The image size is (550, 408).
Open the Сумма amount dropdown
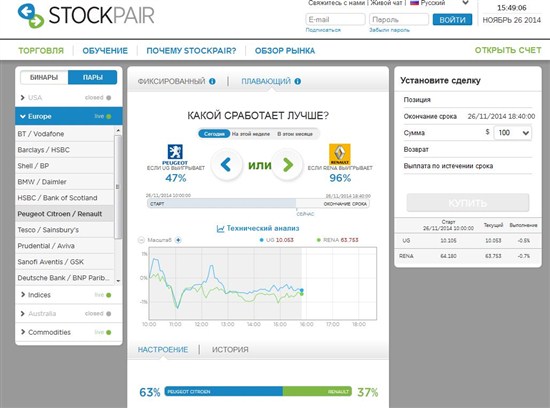512,133
